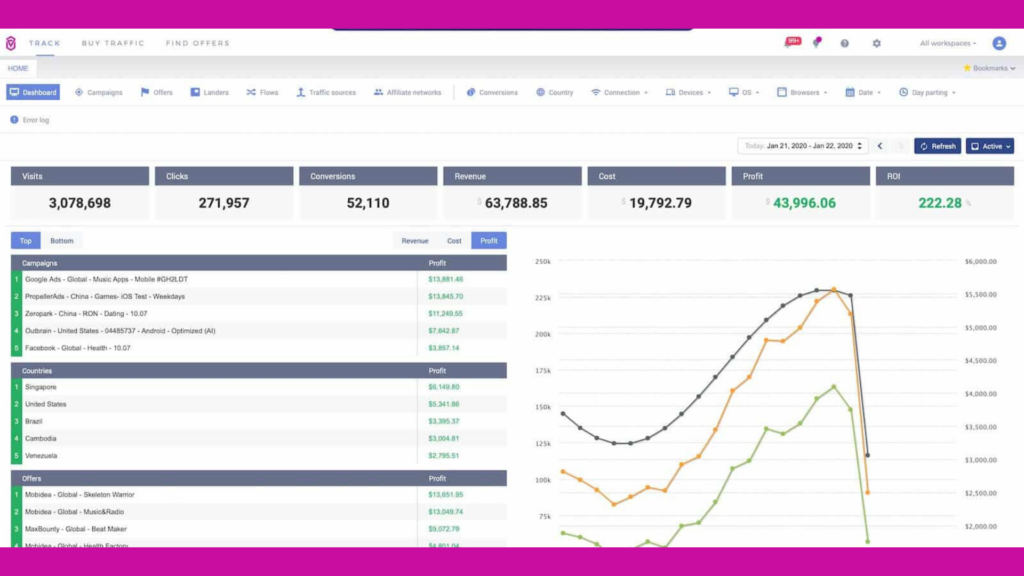
Task: Expand the OS dropdown
Action: tap(744, 93)
